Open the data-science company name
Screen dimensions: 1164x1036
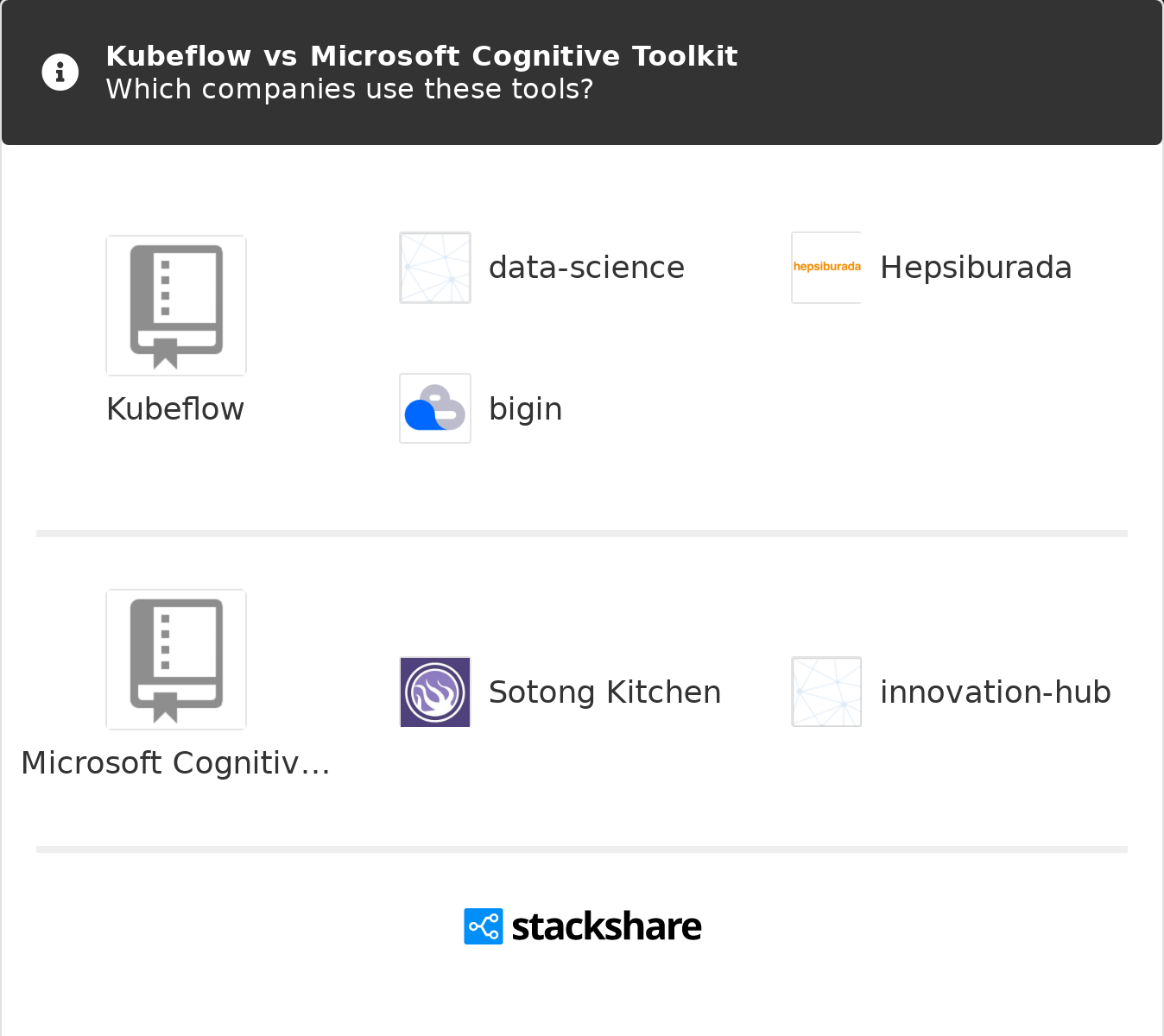coord(586,268)
